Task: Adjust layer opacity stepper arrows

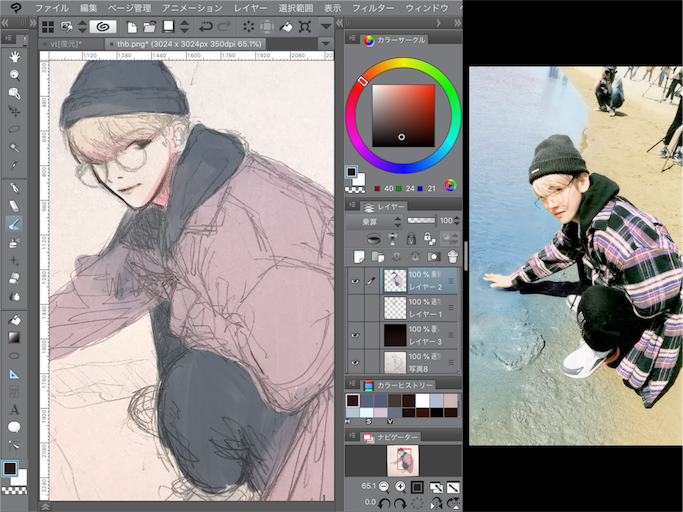Action: tap(456, 220)
